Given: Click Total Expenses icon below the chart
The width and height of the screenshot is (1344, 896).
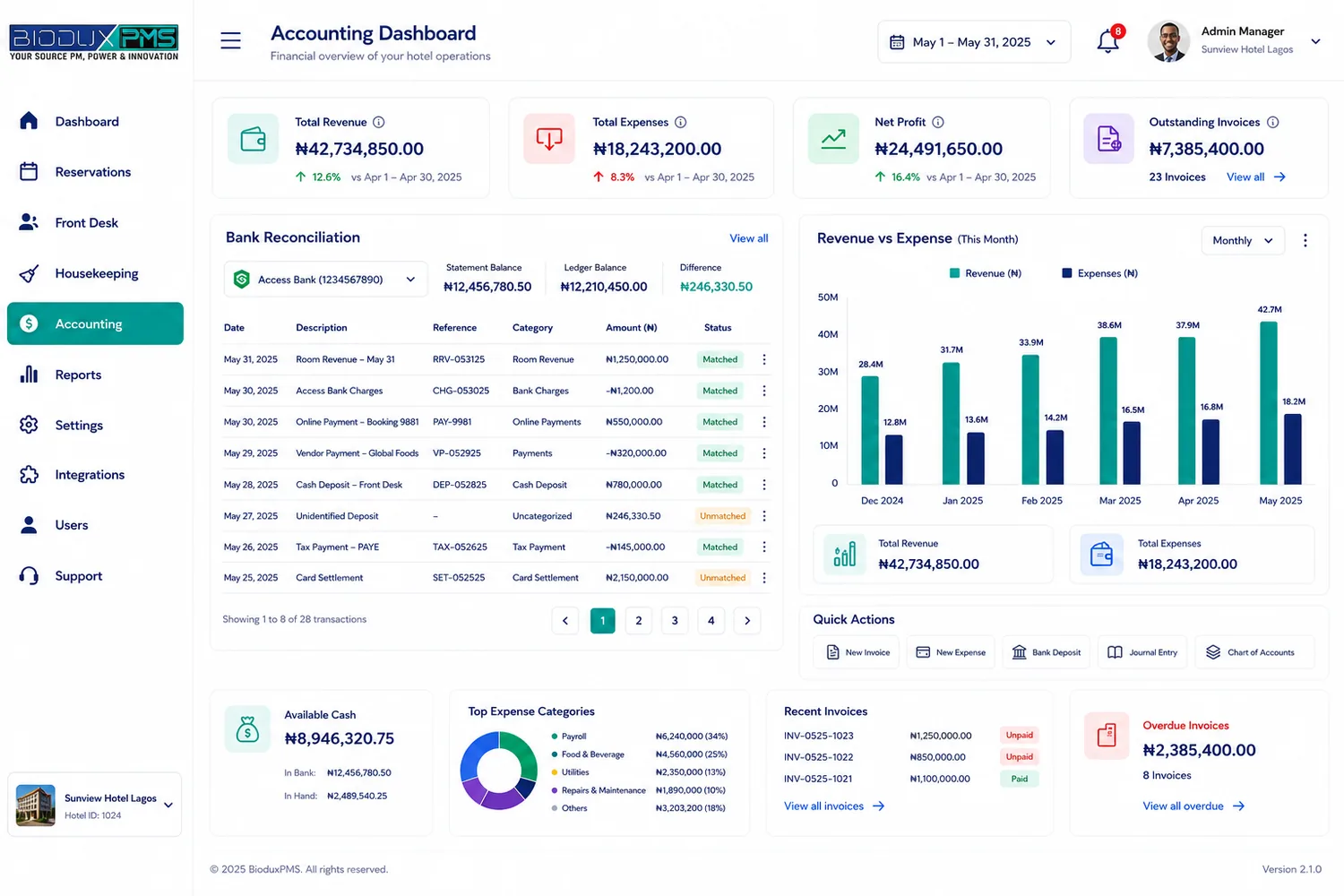Looking at the screenshot, I should 1102,555.
